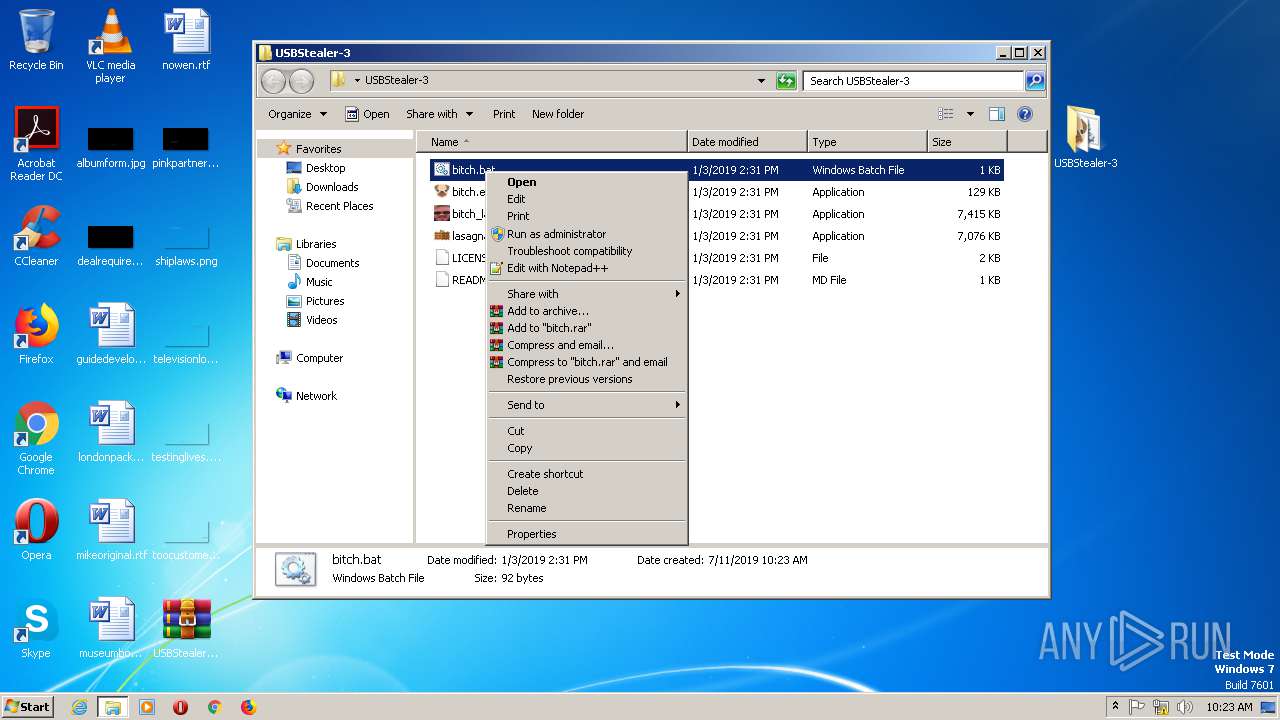
Task: Choose Open in the context menu
Action: coord(586,182)
